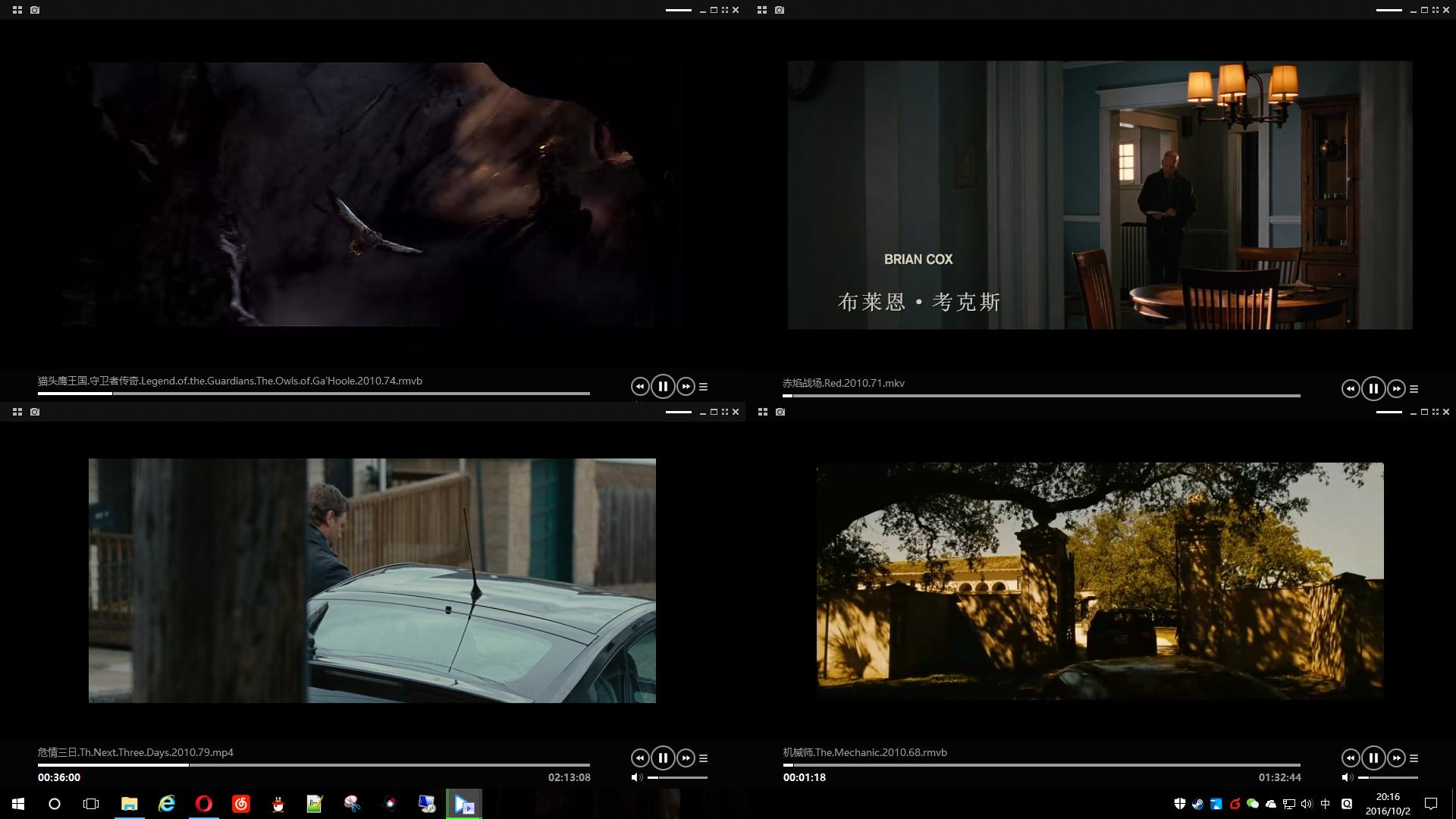Switch input method via the 中 indicator
This screenshot has height=819, width=1456.
pyautogui.click(x=1325, y=804)
